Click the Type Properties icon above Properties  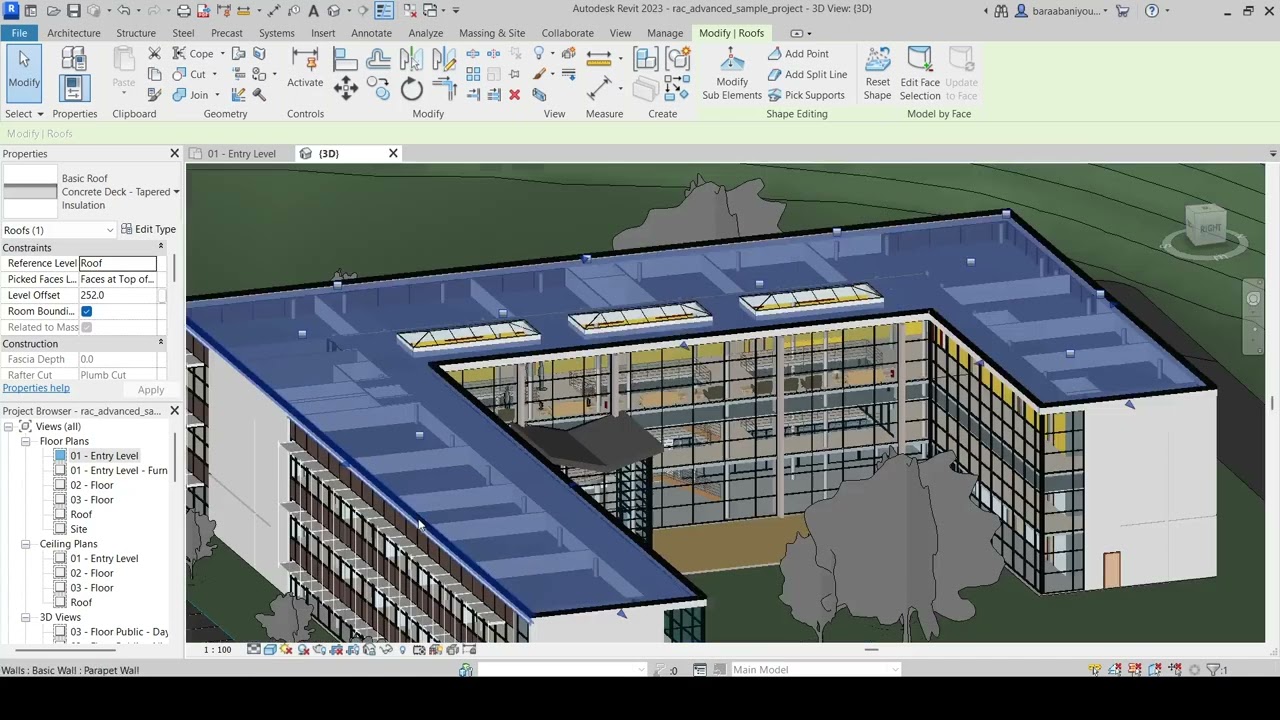pyautogui.click(x=73, y=57)
